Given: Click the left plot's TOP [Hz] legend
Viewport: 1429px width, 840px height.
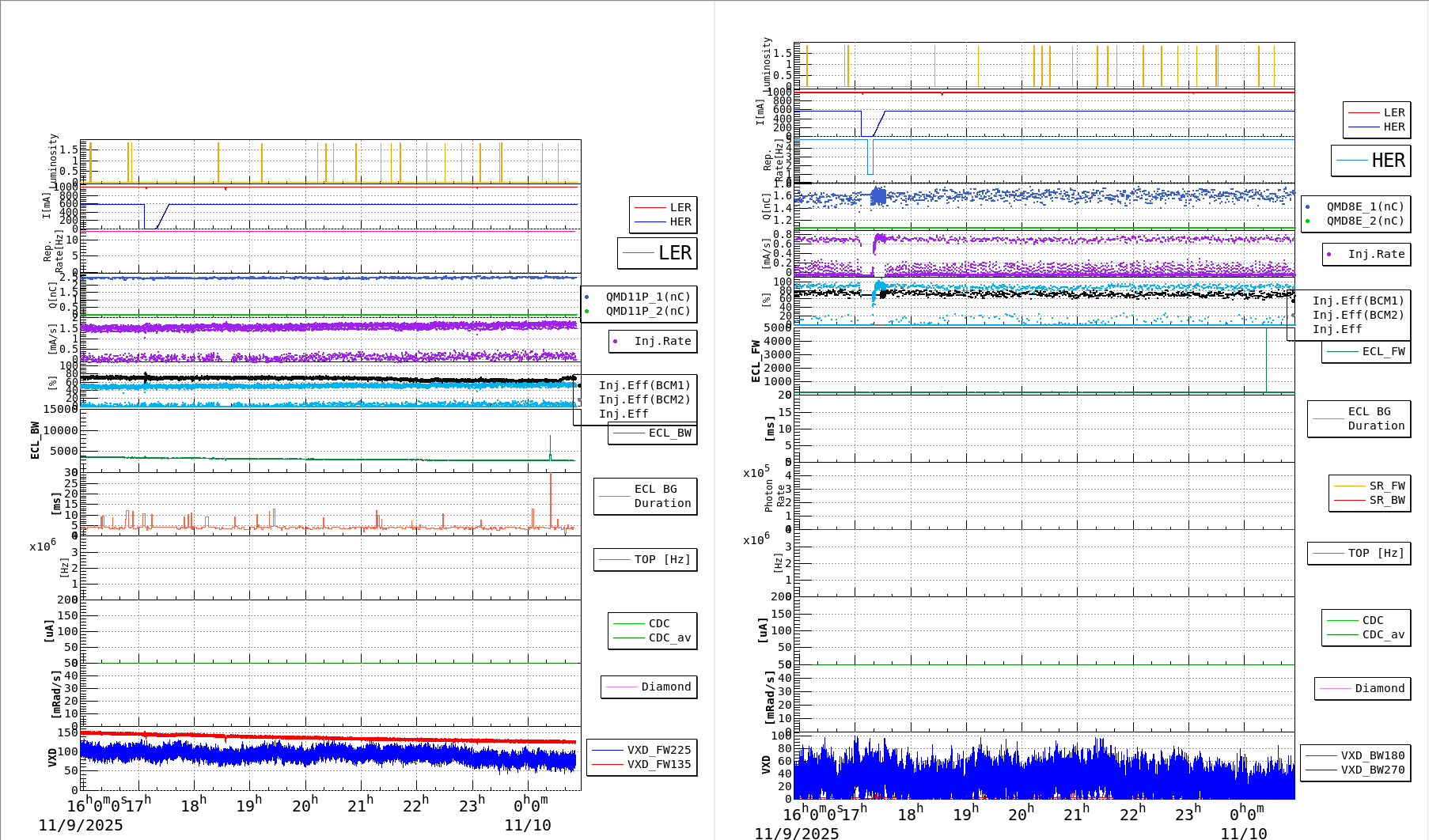Looking at the screenshot, I should (661, 559).
